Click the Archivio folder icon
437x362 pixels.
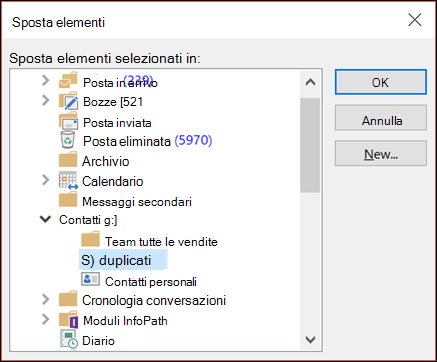(68, 160)
